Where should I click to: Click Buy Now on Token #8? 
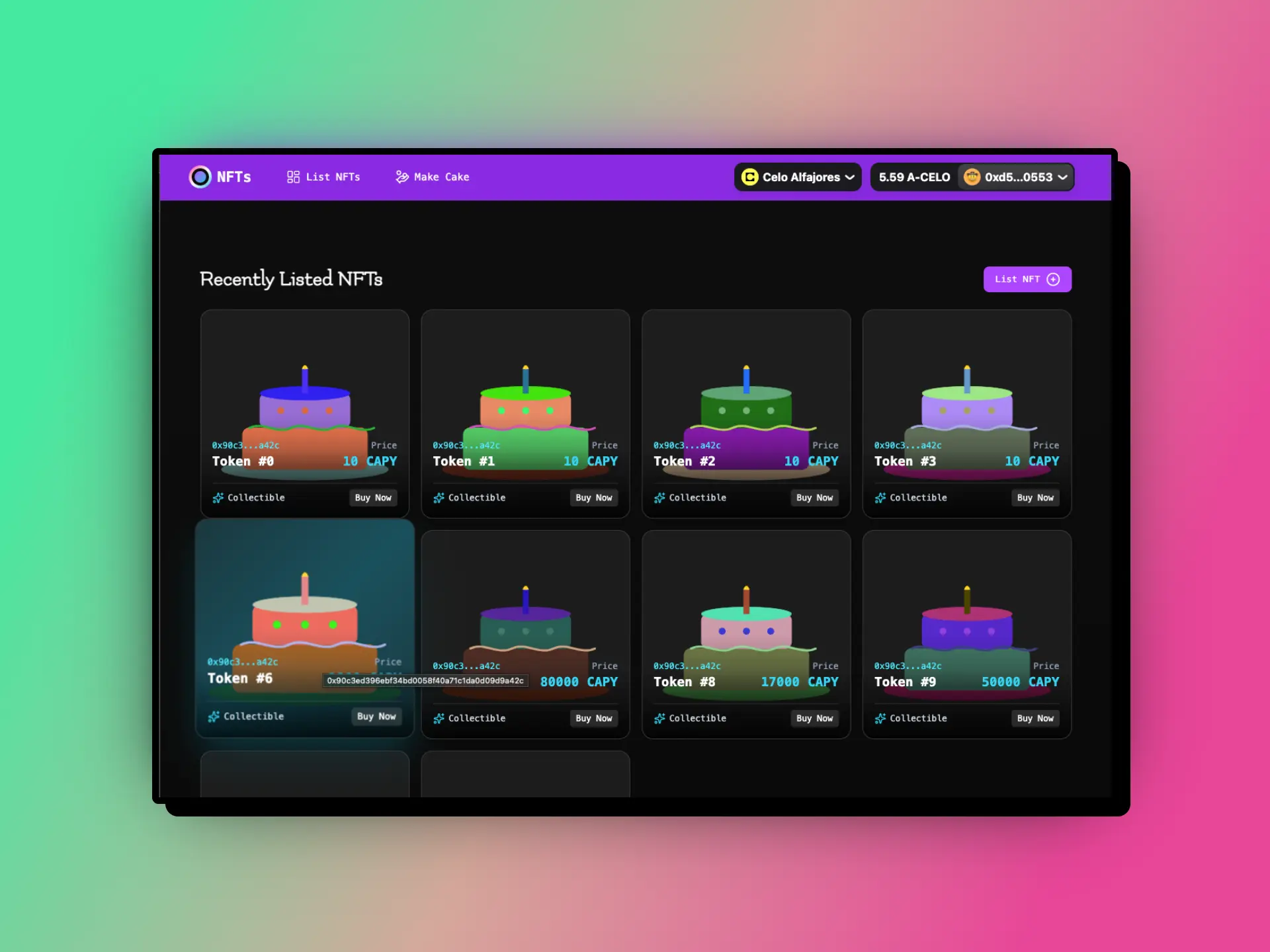coord(814,719)
